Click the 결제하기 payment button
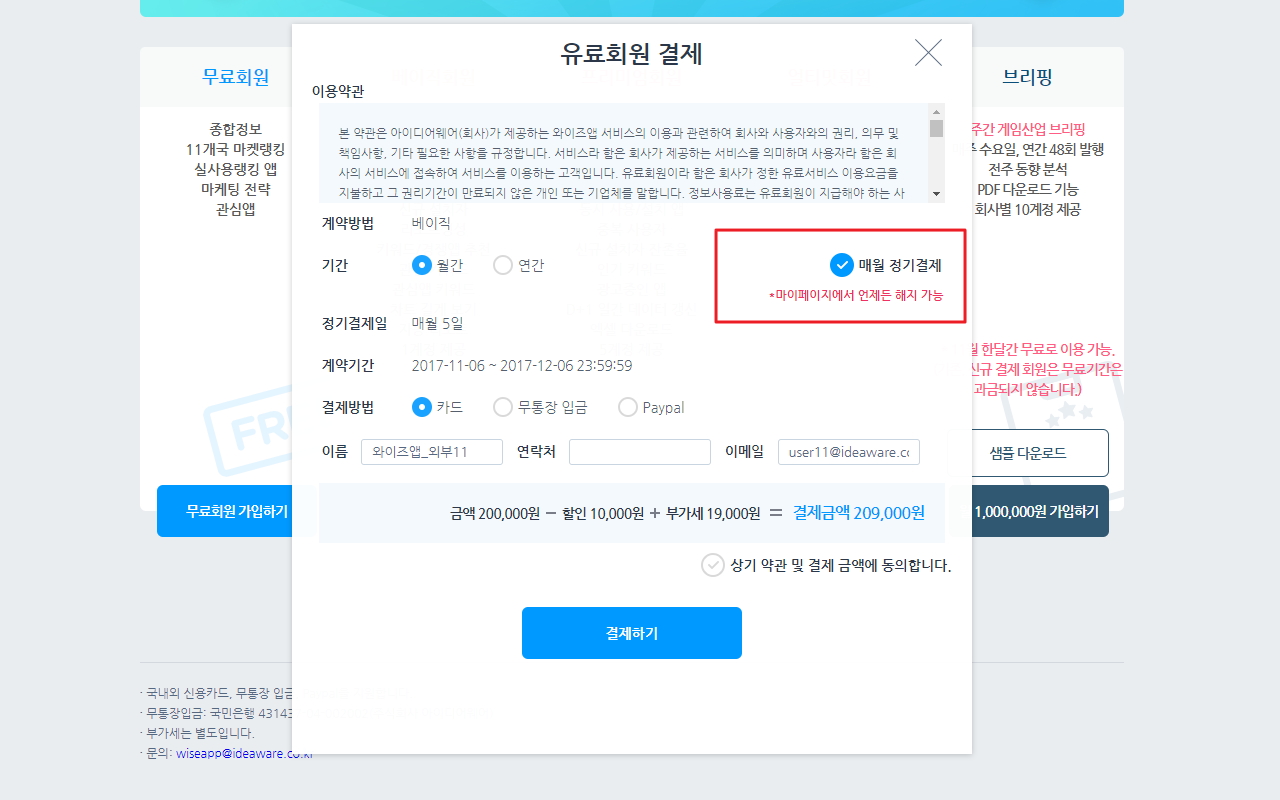Screen dimensions: 1280x800 click(x=631, y=632)
